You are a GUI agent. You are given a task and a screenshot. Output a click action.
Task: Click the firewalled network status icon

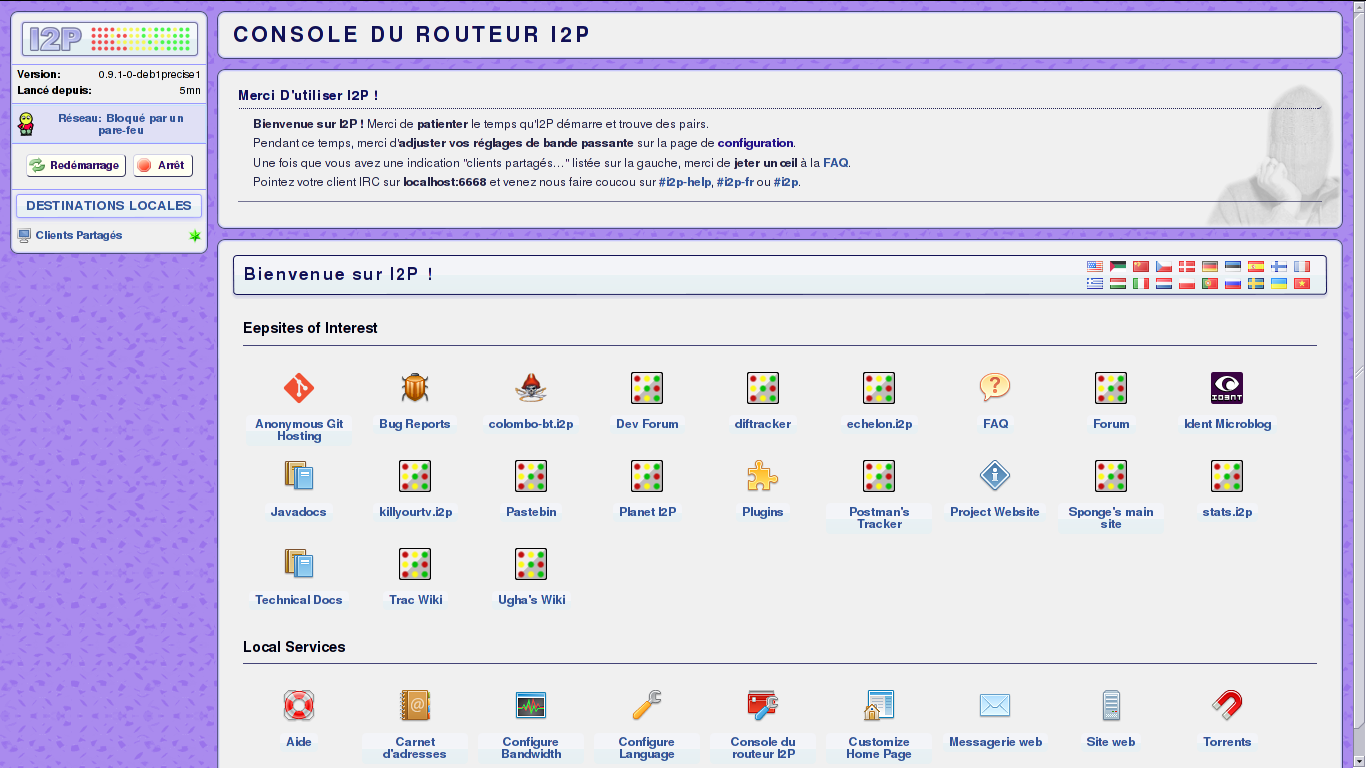[x=27, y=124]
